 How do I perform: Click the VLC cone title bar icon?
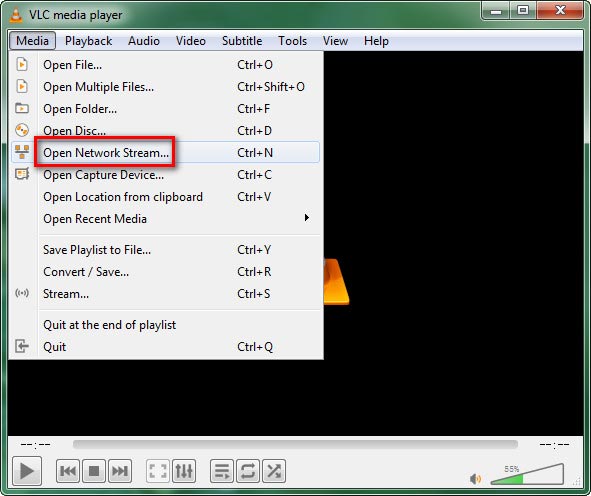point(15,15)
